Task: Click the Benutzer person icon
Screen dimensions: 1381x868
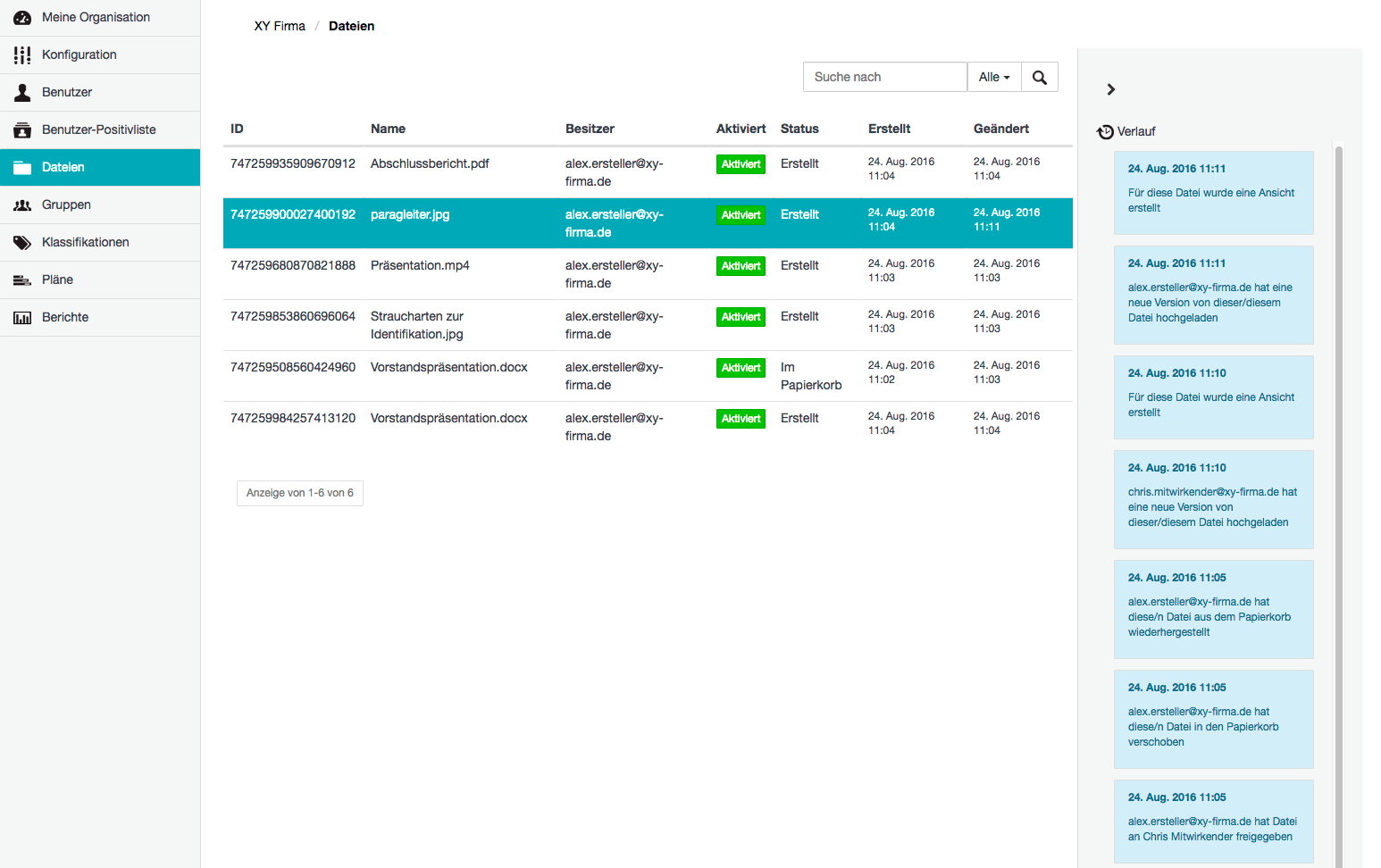Action: (x=22, y=92)
